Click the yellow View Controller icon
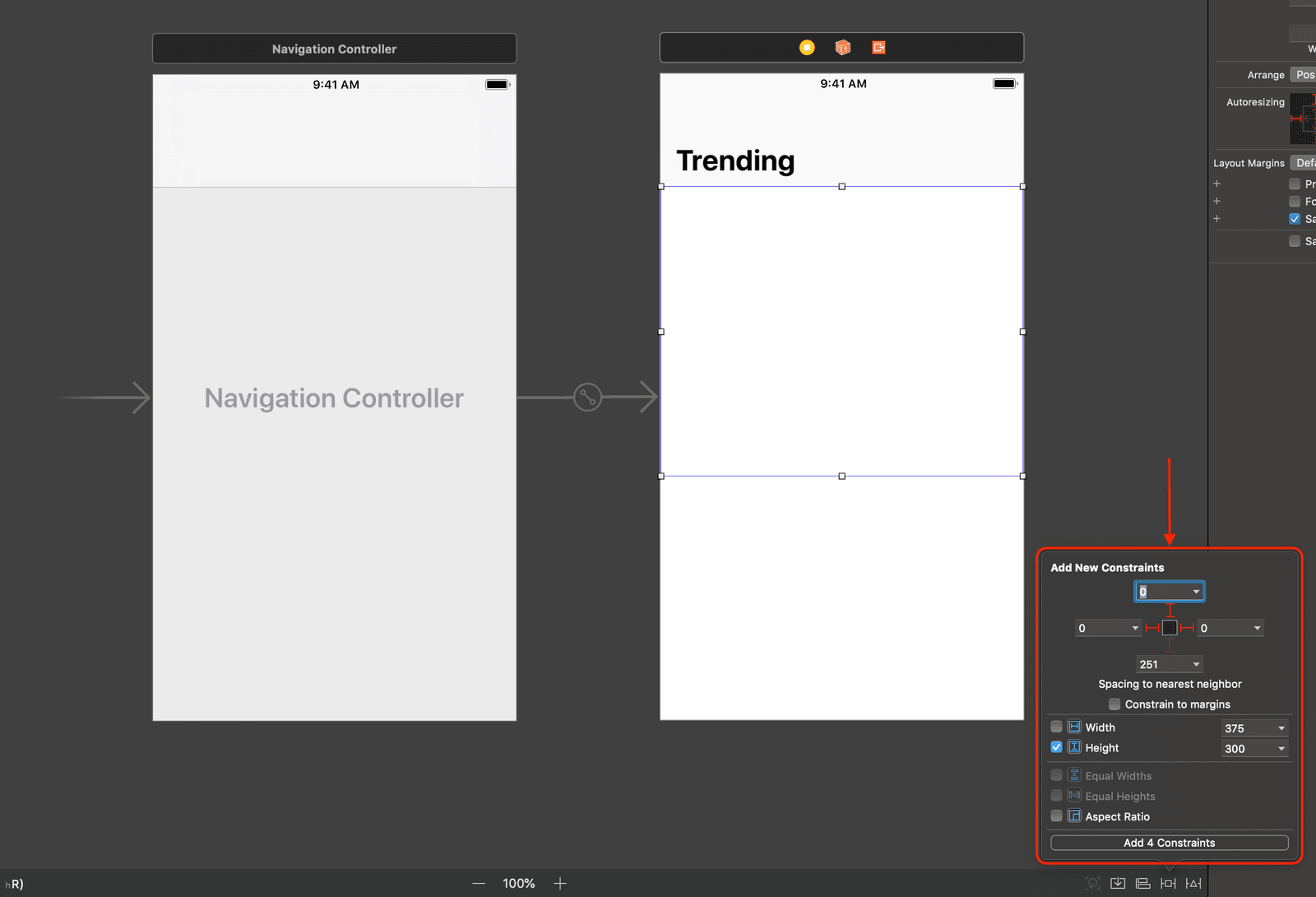This screenshot has height=897, width=1316. (807, 48)
